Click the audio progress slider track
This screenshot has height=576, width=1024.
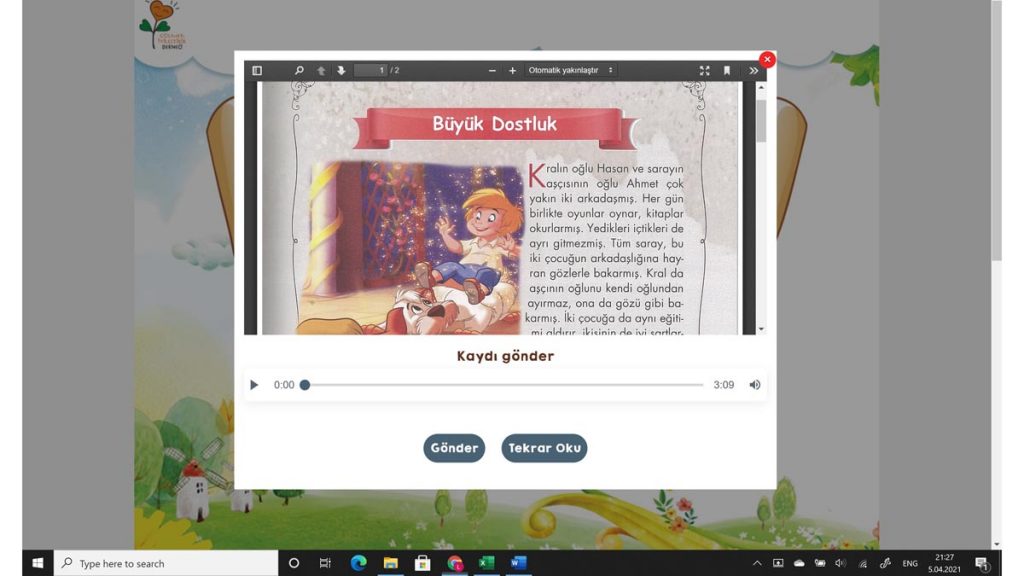click(504, 385)
